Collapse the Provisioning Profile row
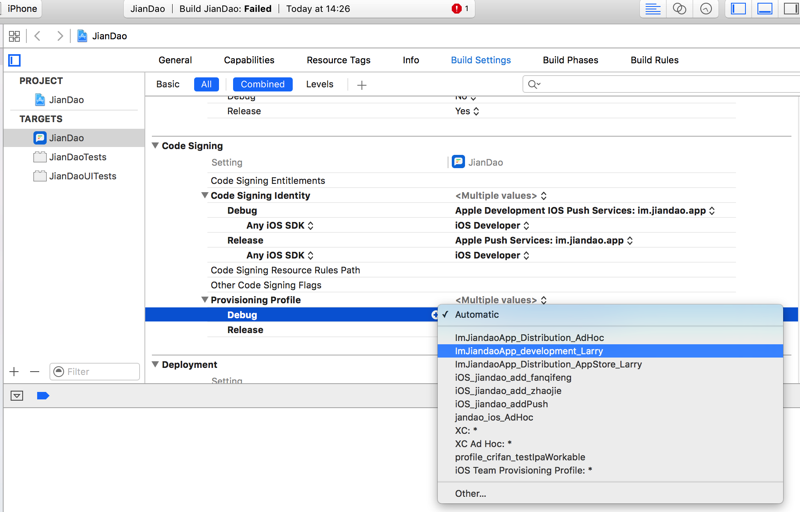 click(x=205, y=300)
